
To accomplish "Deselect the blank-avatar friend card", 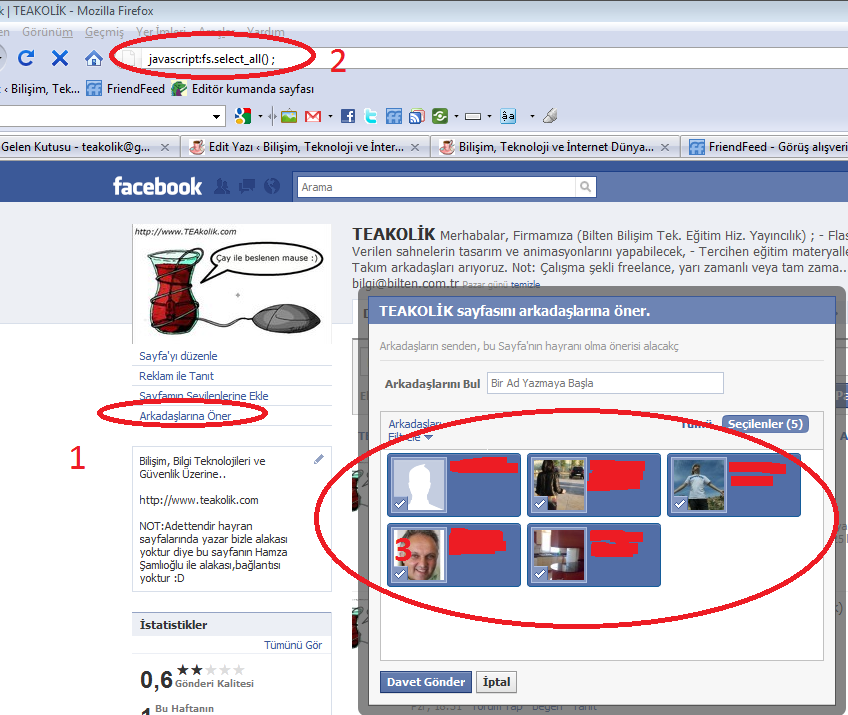I will 454,485.
